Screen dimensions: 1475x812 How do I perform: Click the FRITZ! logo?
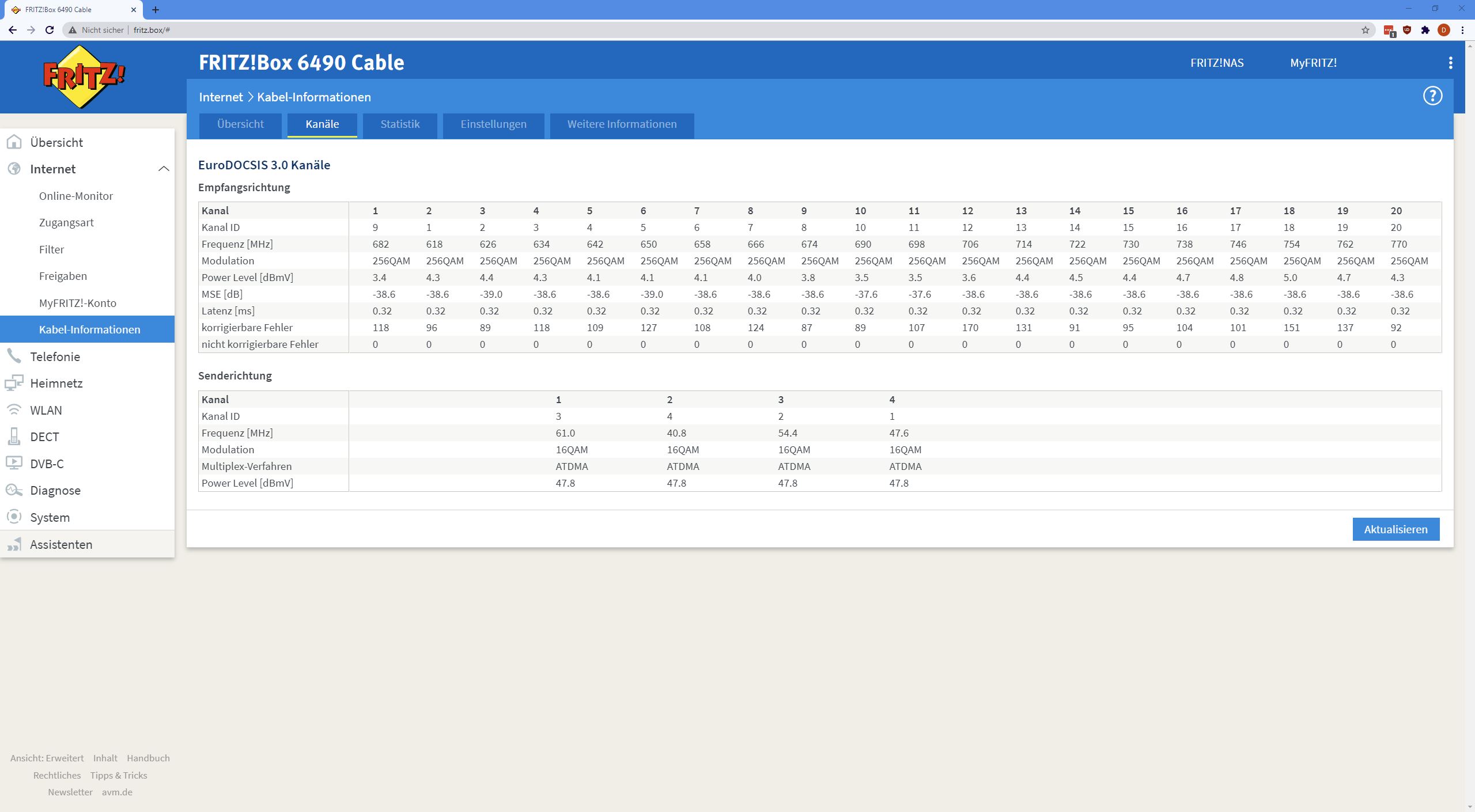[x=85, y=77]
